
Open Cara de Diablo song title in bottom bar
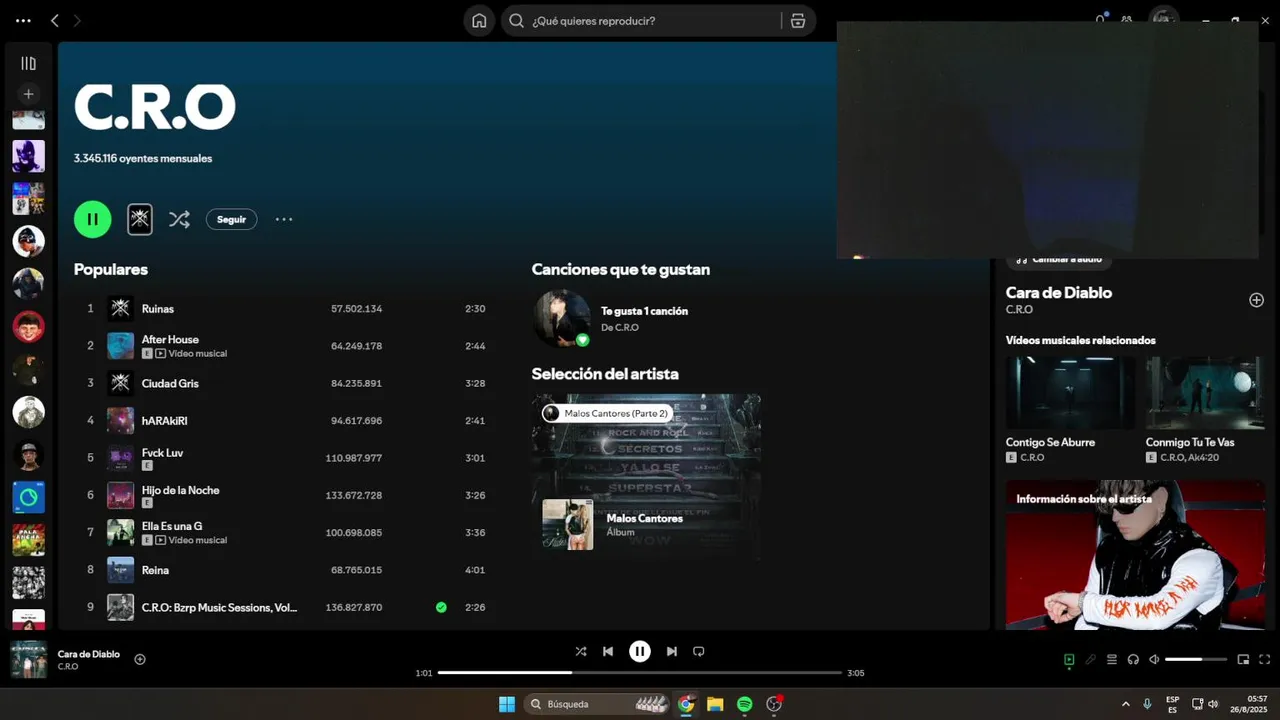tap(89, 654)
